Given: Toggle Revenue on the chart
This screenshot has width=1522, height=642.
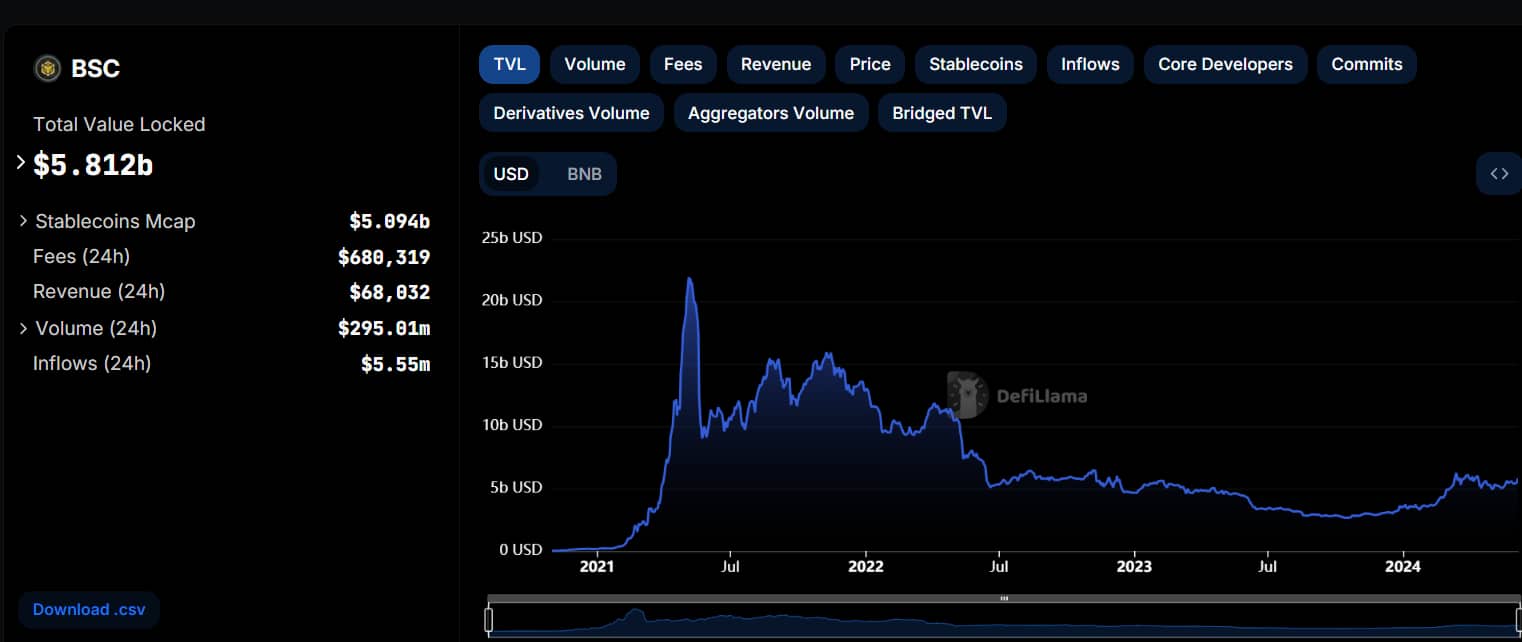Looking at the screenshot, I should pyautogui.click(x=775, y=64).
